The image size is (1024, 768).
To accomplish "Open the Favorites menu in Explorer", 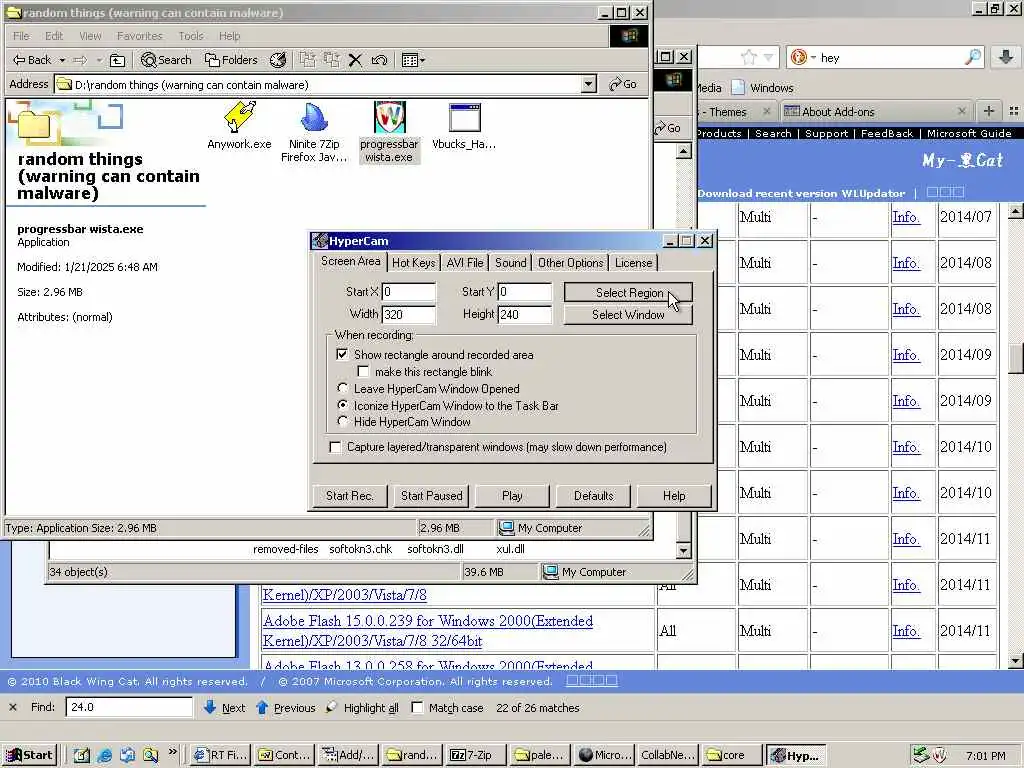I will pyautogui.click(x=139, y=36).
